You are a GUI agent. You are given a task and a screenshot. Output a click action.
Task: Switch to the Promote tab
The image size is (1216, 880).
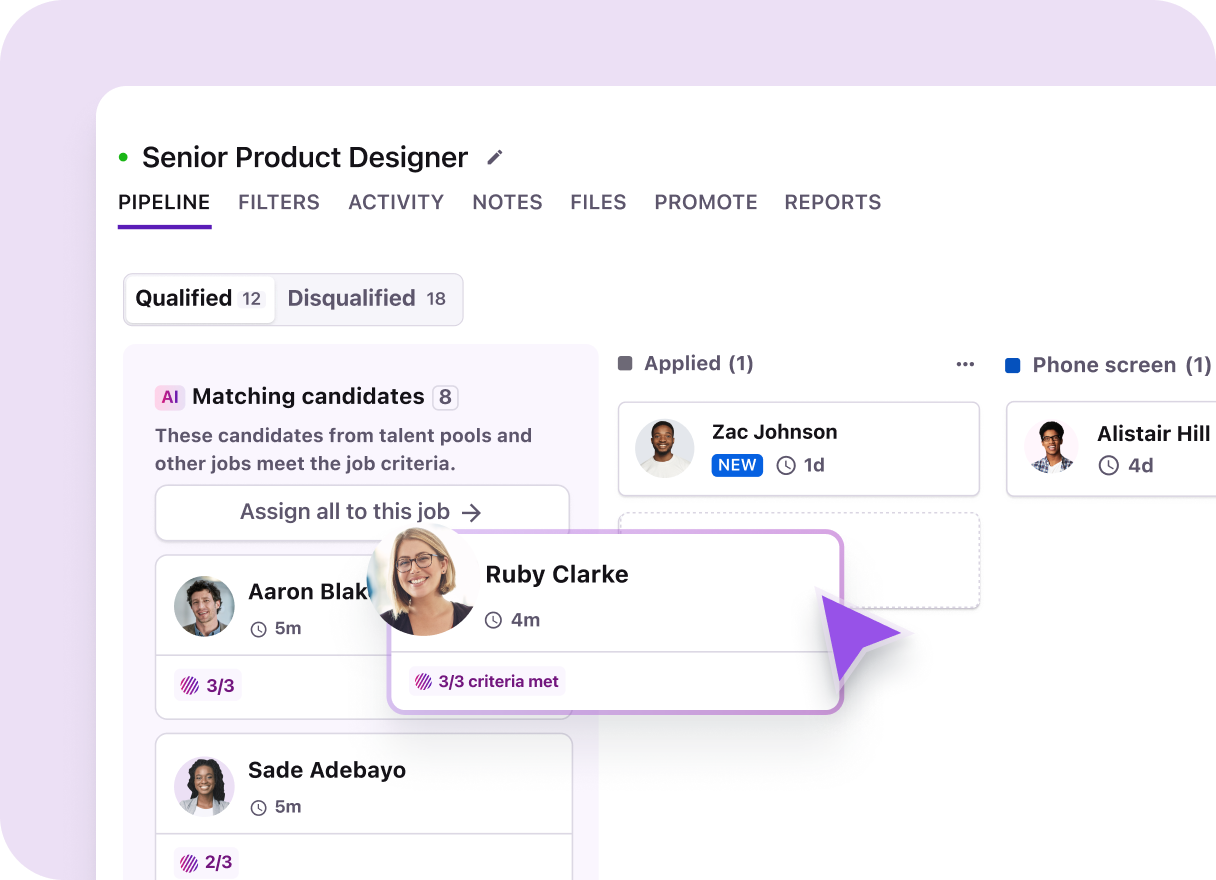(706, 202)
